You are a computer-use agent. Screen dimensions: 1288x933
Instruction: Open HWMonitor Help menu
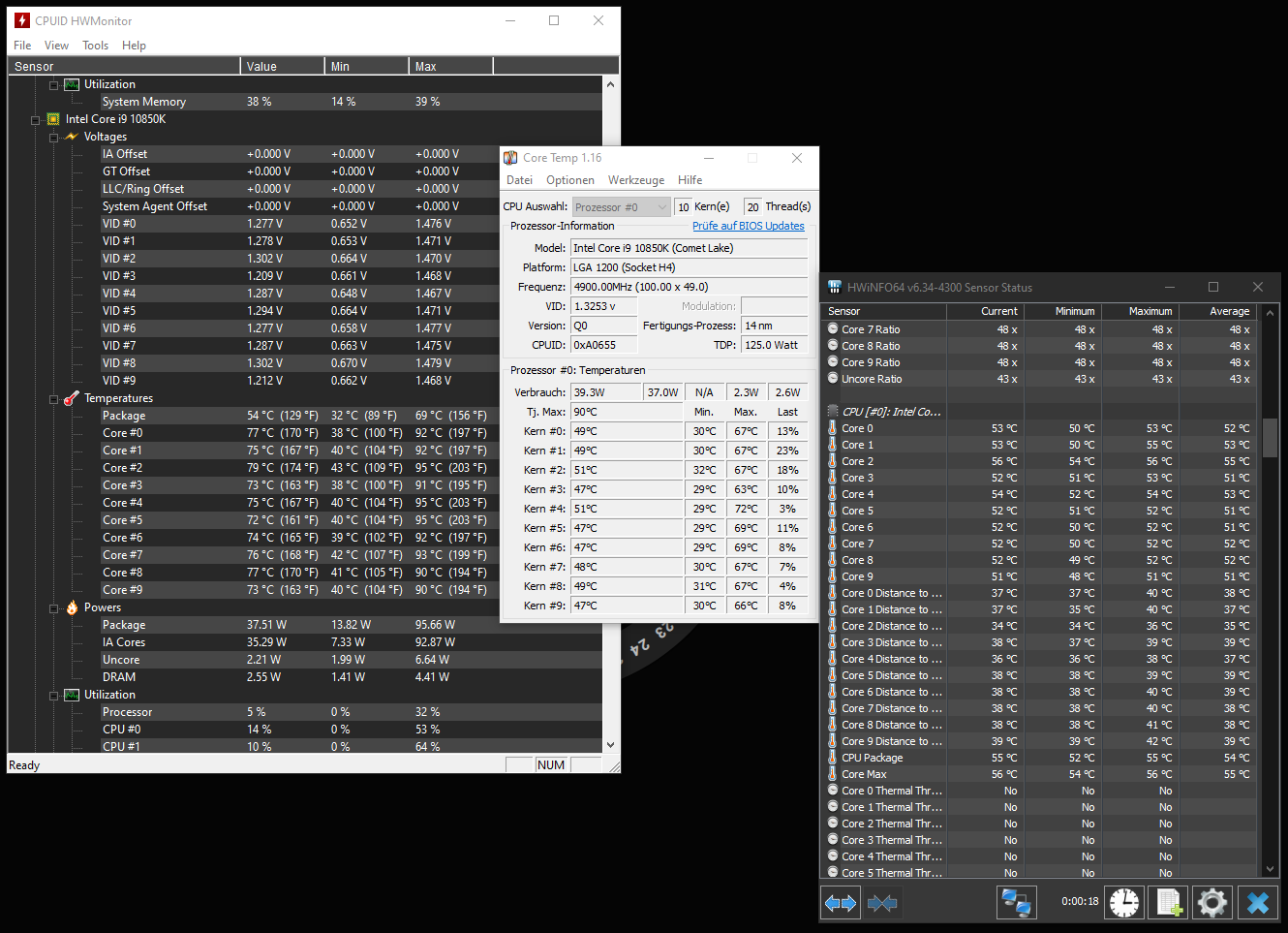[x=134, y=46]
